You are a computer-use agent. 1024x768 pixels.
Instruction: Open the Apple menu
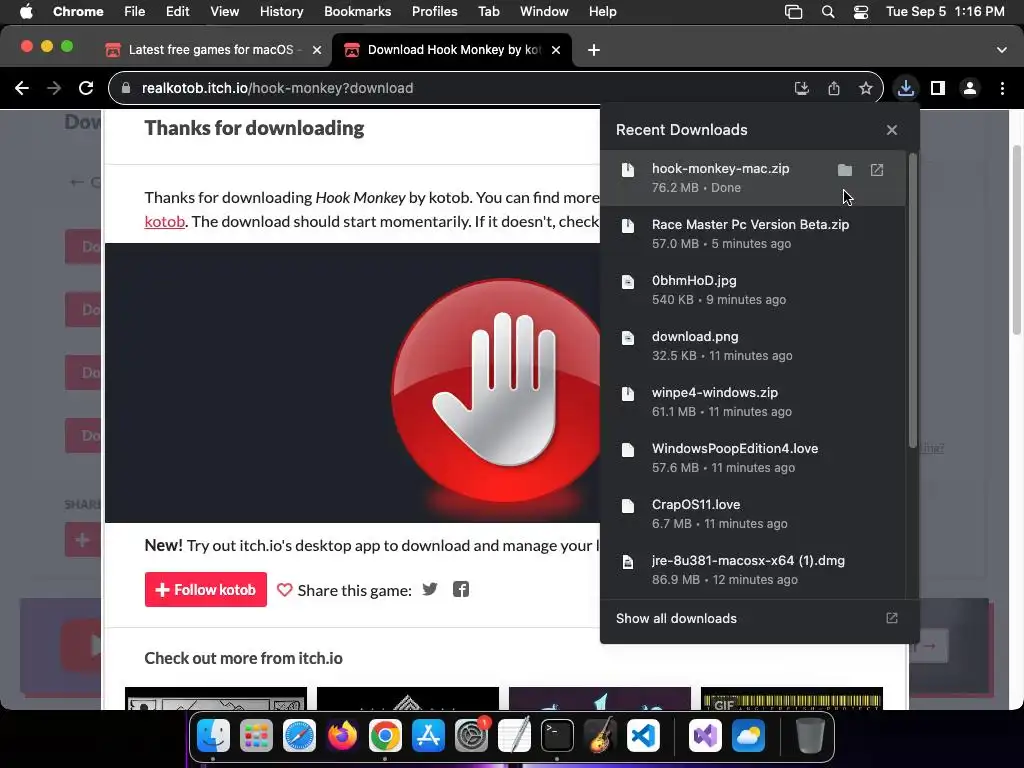coord(26,12)
